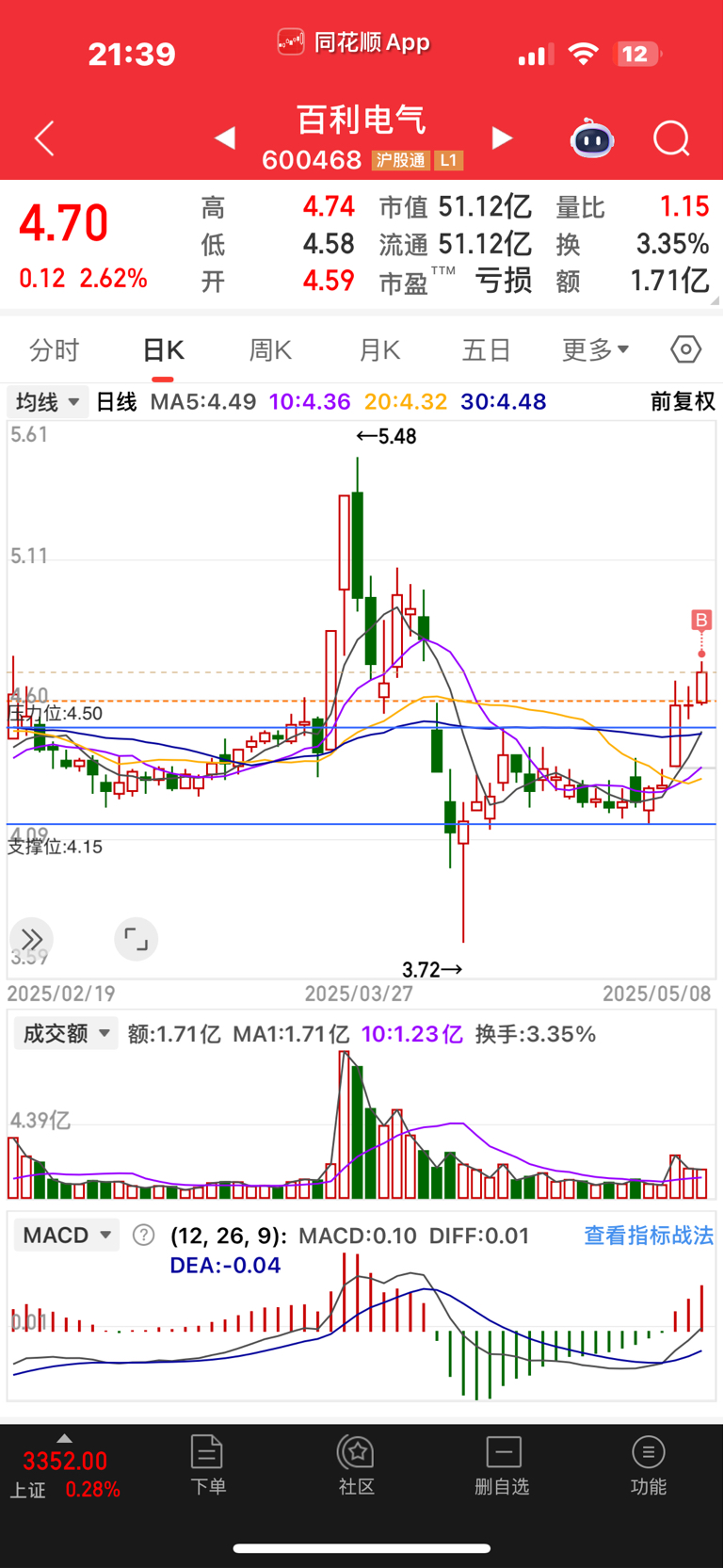Expand the 上证 index bar arrow

click(64, 1438)
